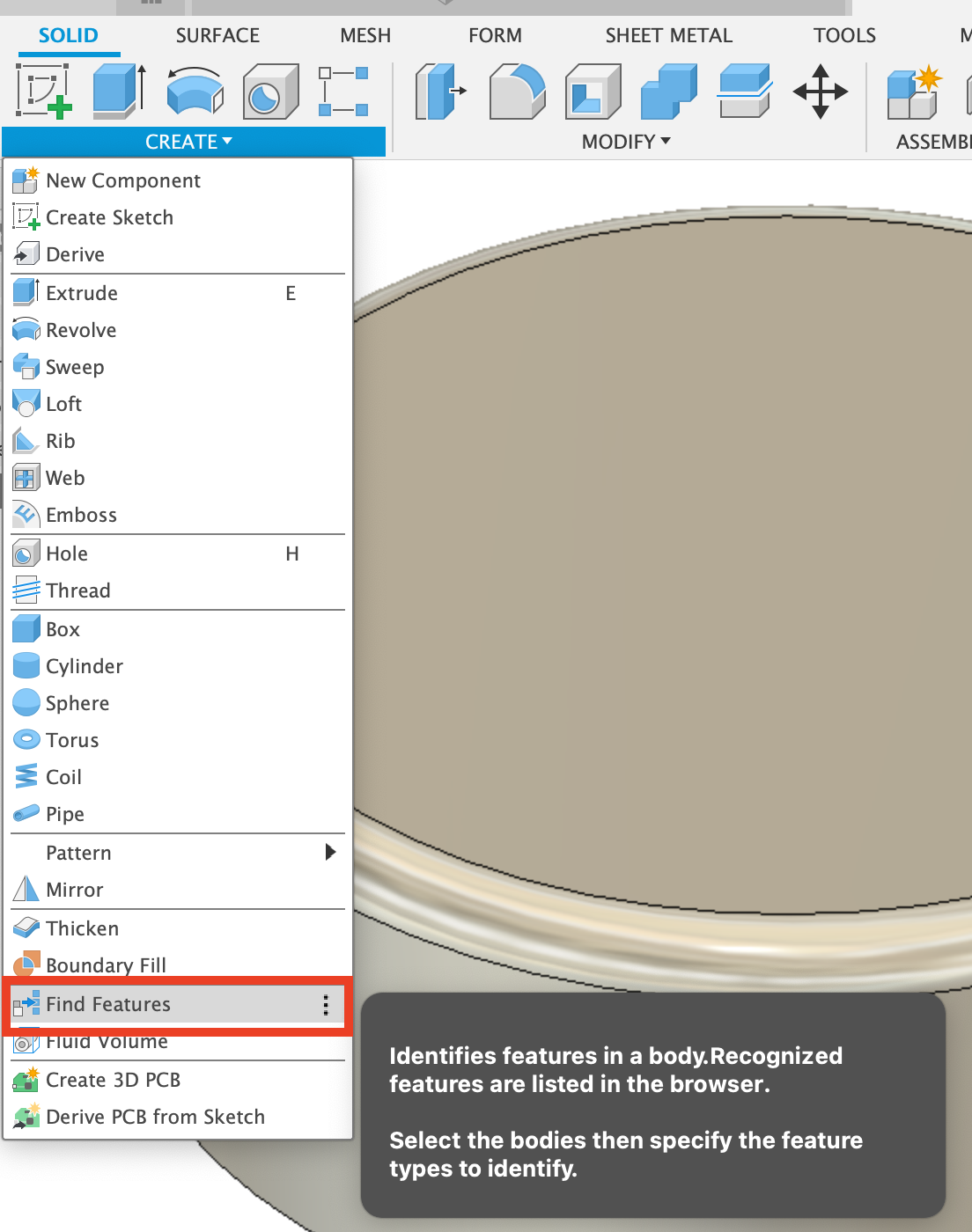The image size is (972, 1232).
Task: Choose Find Features from the Create menu
Action: pos(108,1004)
